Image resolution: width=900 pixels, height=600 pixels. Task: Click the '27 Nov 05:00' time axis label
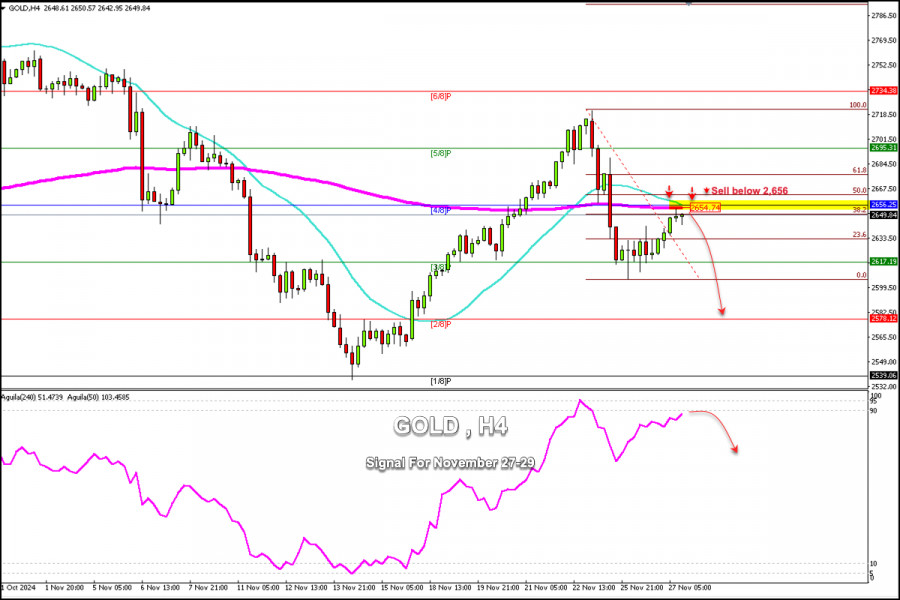point(690,587)
